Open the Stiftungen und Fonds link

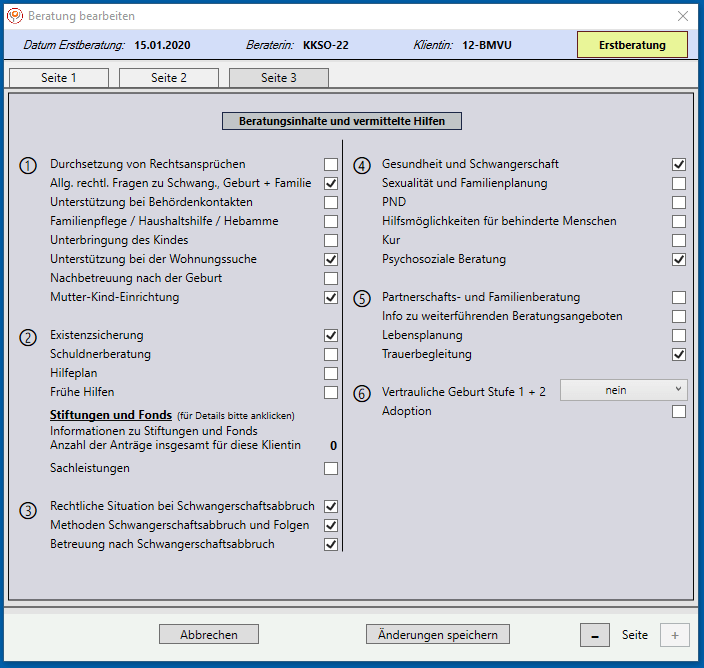coord(111,414)
